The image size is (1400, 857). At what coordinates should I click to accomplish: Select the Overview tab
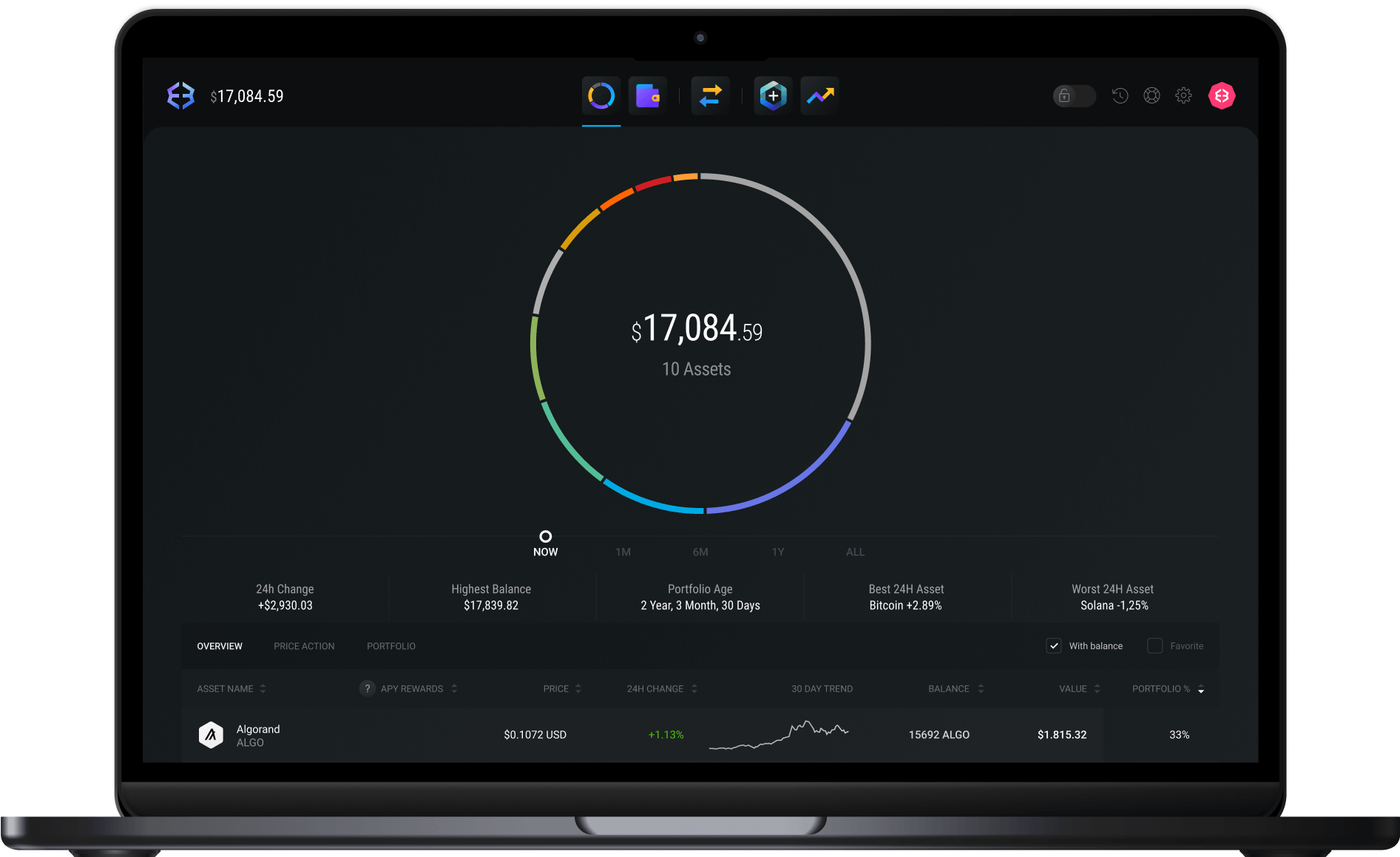[220, 646]
